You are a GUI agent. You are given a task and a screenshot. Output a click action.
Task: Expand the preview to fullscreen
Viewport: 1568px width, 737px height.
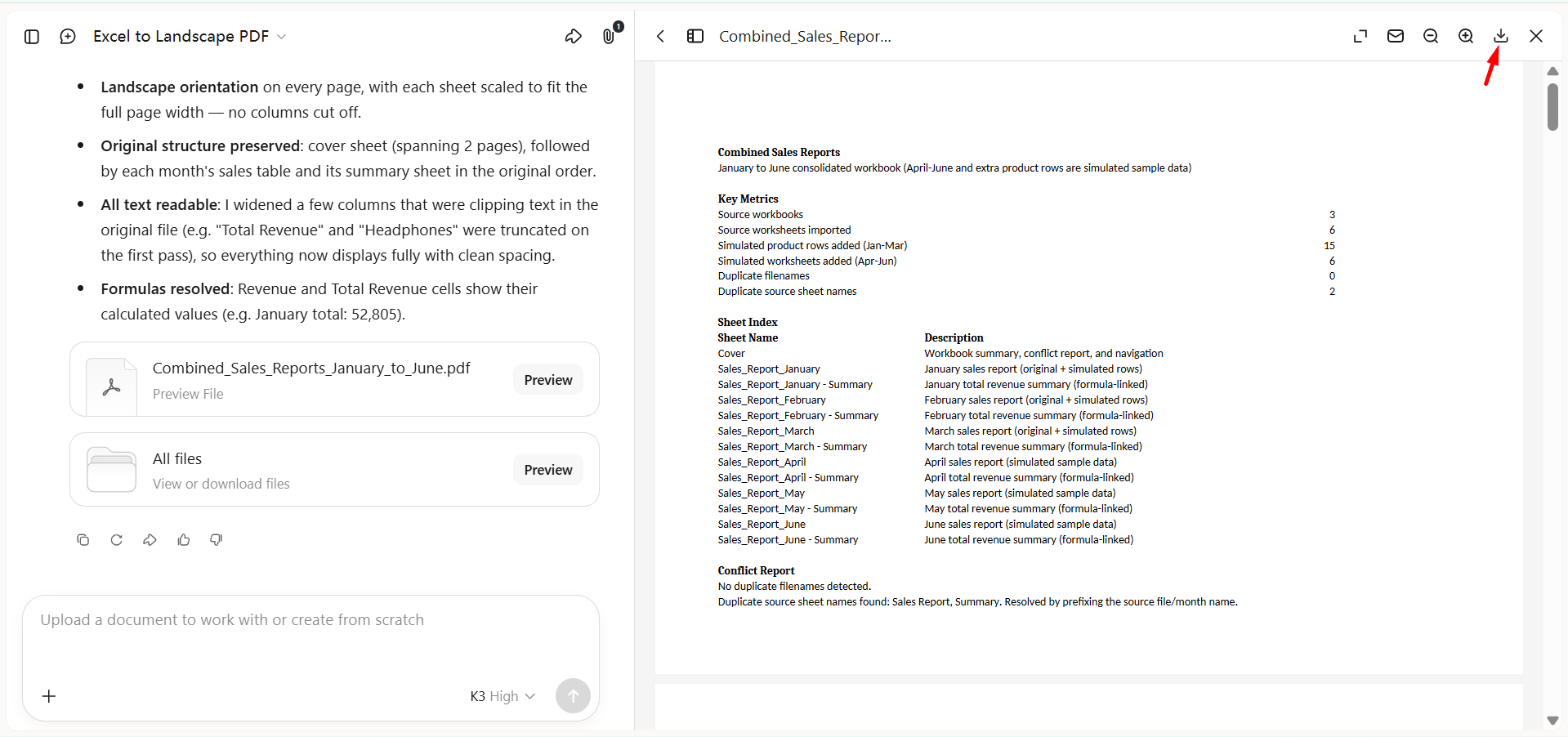[1360, 37]
